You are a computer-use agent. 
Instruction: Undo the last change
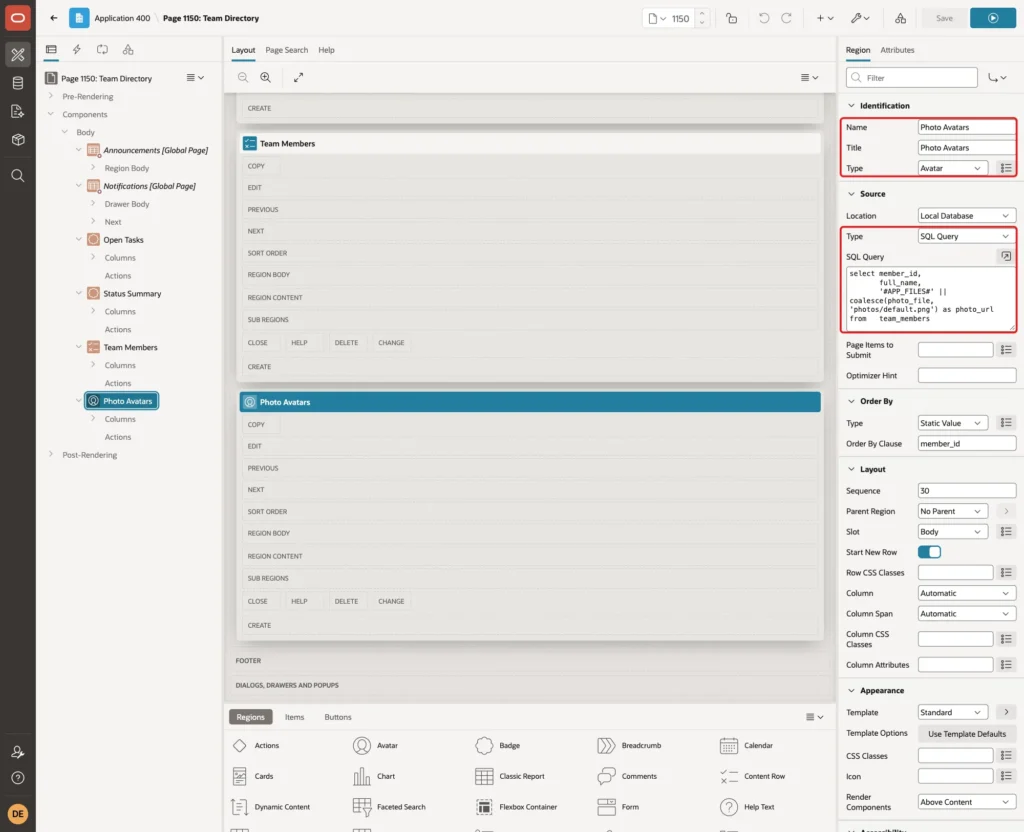(x=763, y=18)
